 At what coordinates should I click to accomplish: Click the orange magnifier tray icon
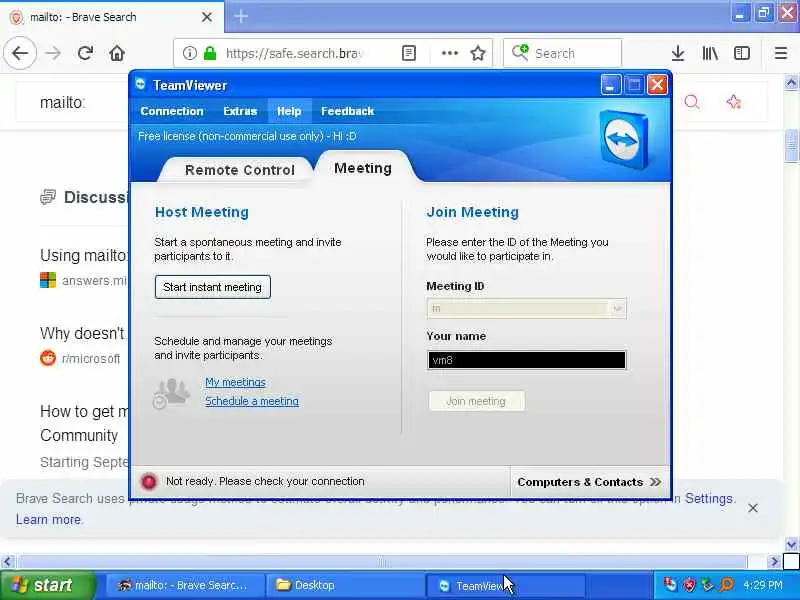[727, 585]
